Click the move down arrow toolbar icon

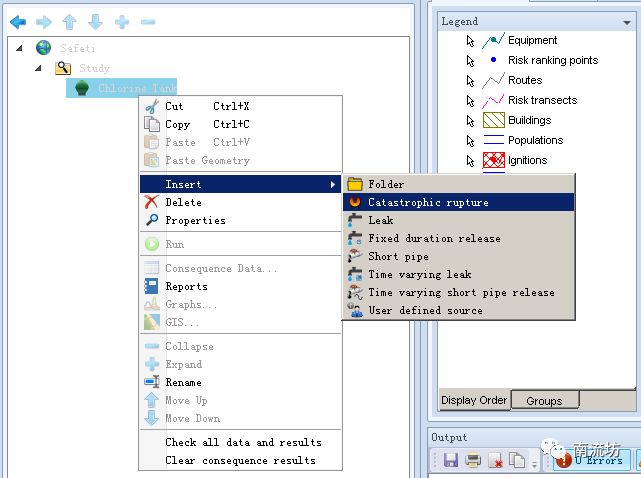[x=95, y=22]
